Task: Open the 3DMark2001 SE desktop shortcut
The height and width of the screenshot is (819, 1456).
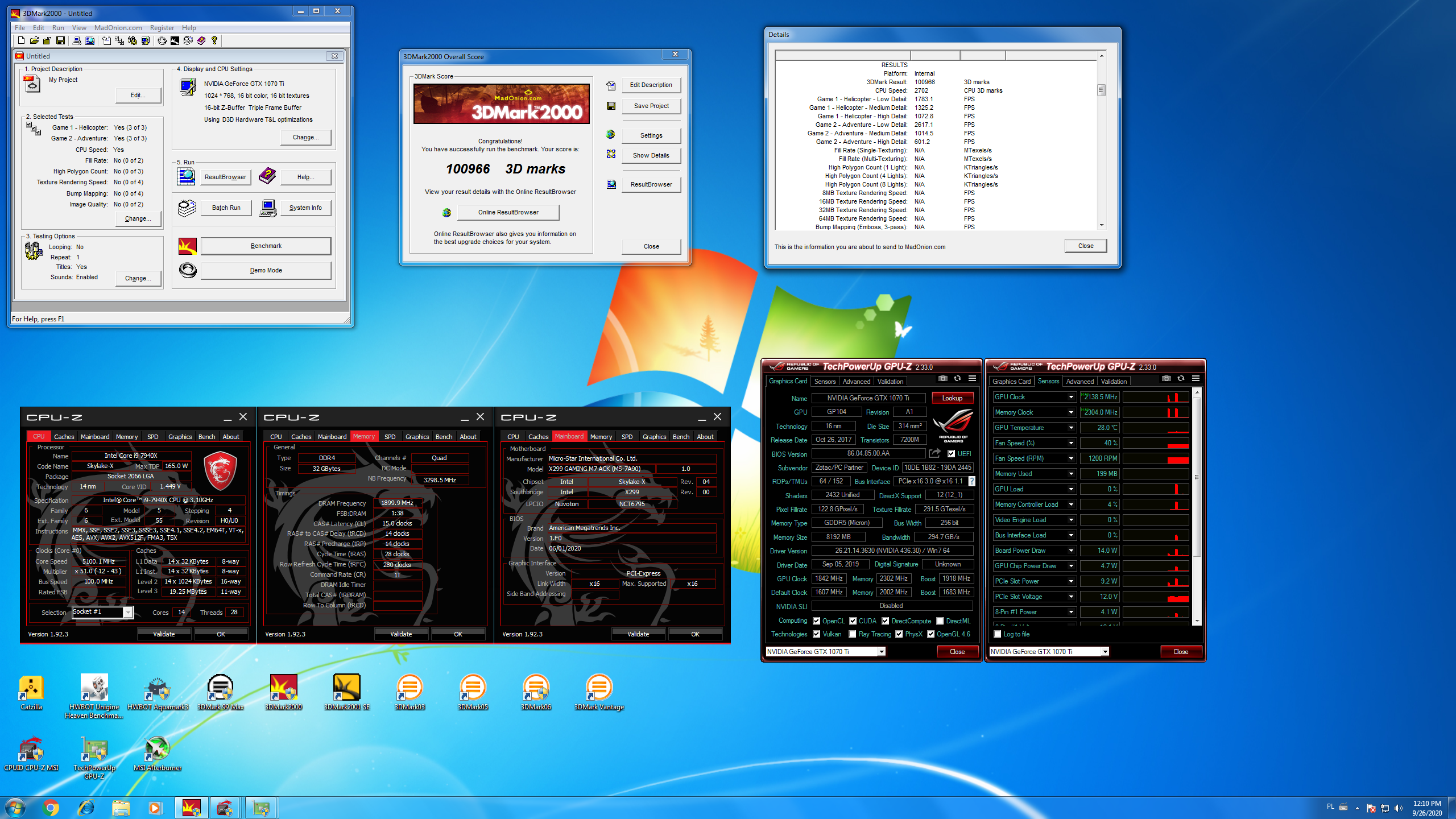Action: [x=346, y=693]
